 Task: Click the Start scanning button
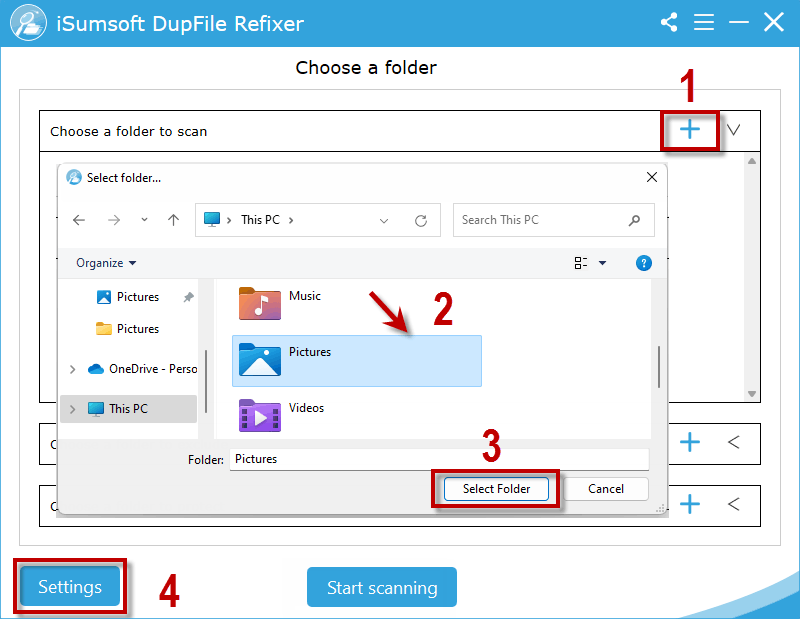tap(382, 587)
